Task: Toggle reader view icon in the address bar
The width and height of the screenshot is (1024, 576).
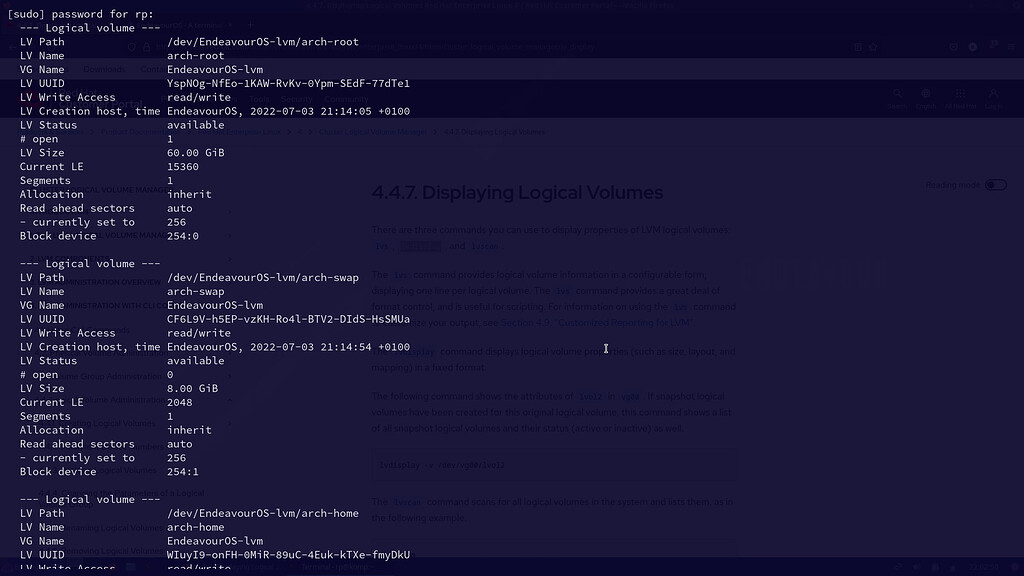Action: point(858,47)
